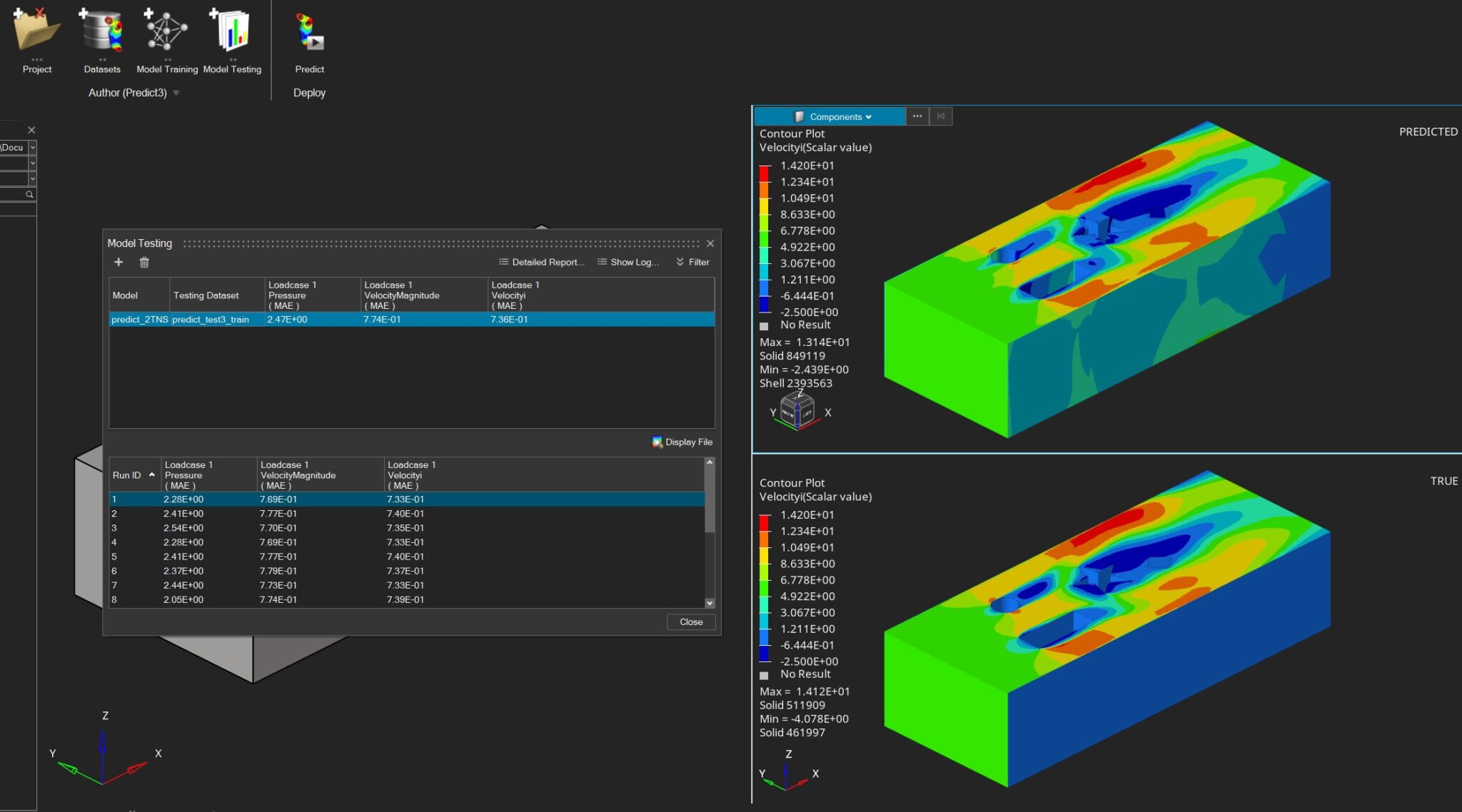The width and height of the screenshot is (1462, 812).
Task: Open Display File in Model Testing dialog
Action: (682, 442)
